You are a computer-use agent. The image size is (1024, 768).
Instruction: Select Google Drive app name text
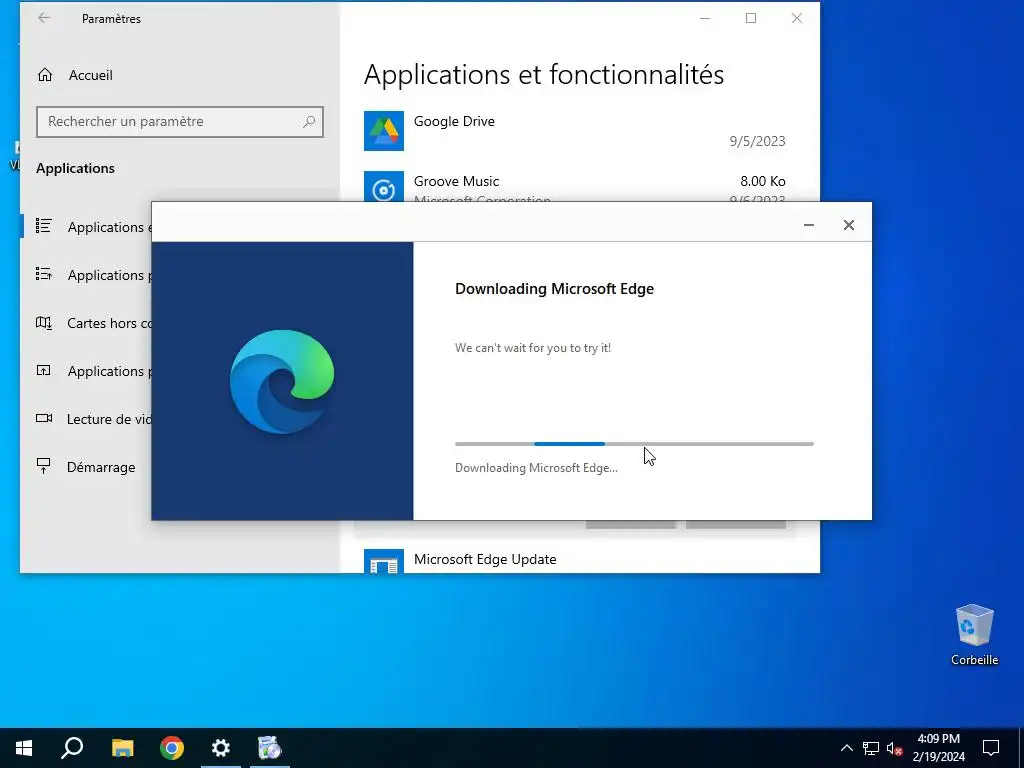(454, 121)
